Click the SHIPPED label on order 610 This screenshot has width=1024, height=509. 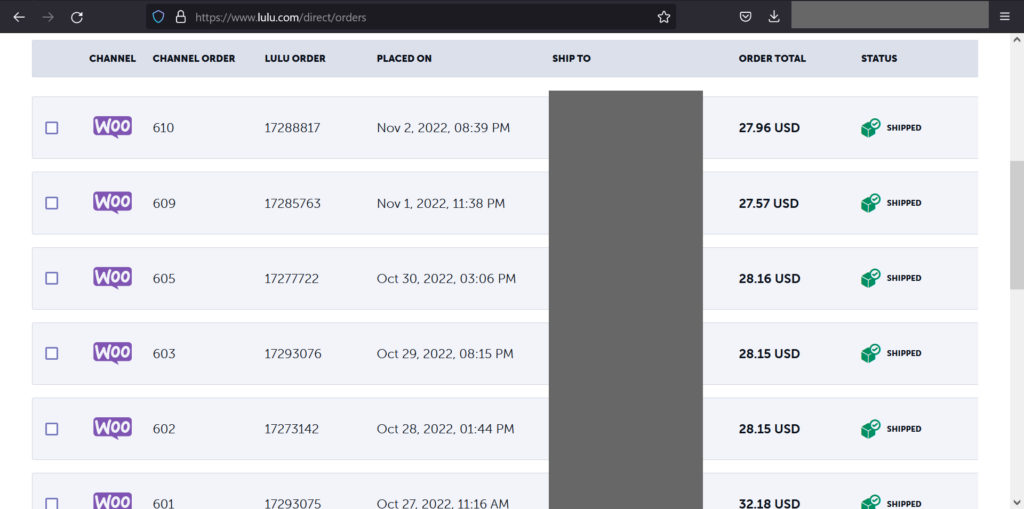[x=904, y=128]
